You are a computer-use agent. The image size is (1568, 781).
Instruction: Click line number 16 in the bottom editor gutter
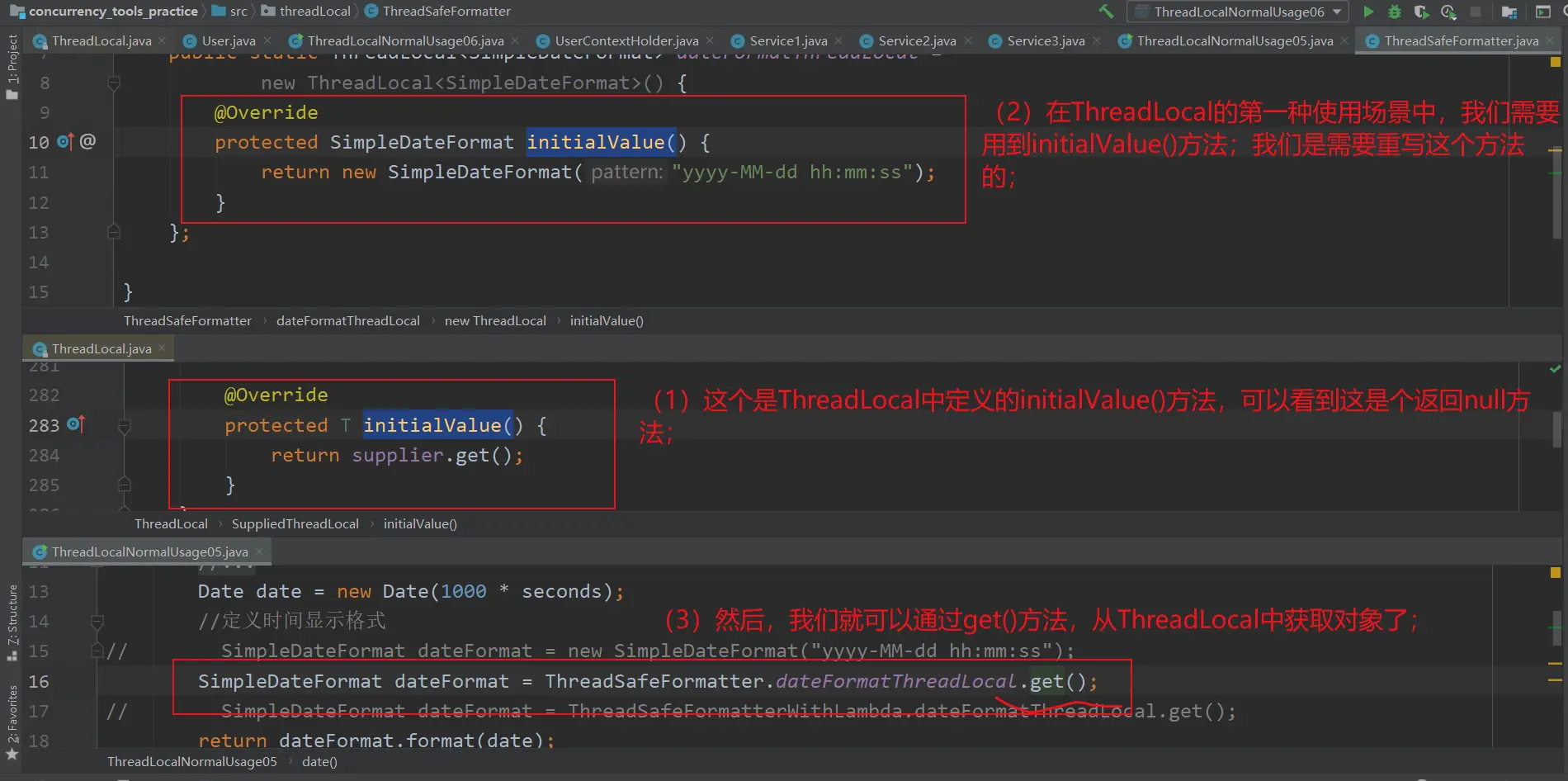click(39, 681)
